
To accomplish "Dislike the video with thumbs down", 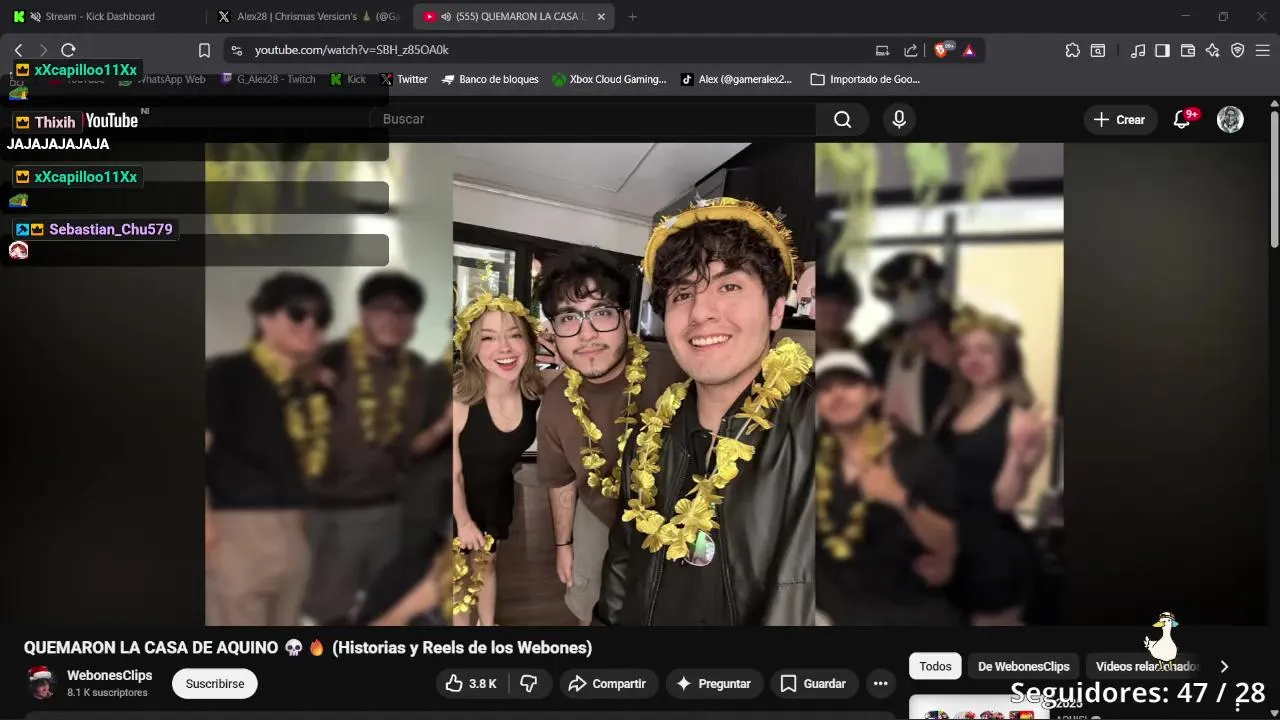I will 529,683.
